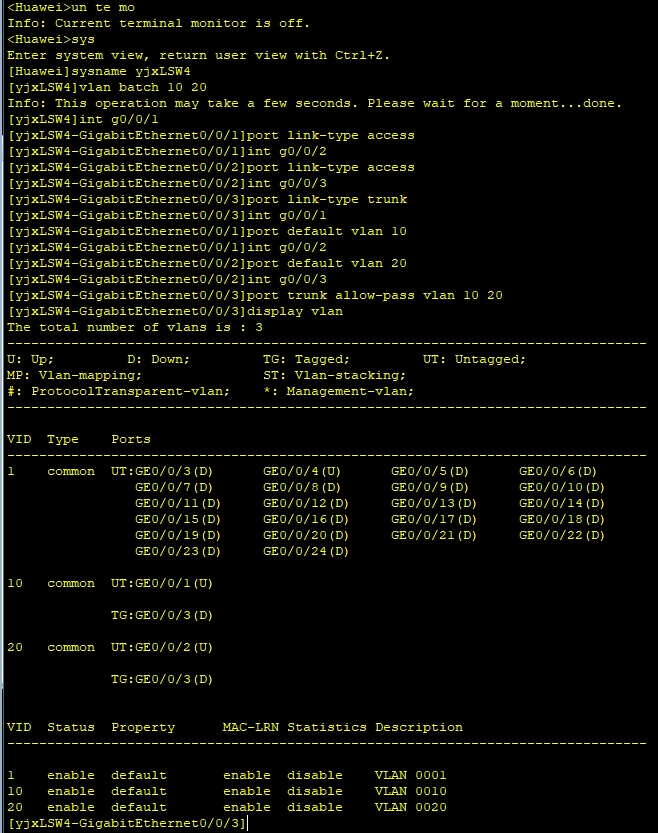Click the MAC-LRN column header
Screen dimensions: 658x833
click(250, 727)
